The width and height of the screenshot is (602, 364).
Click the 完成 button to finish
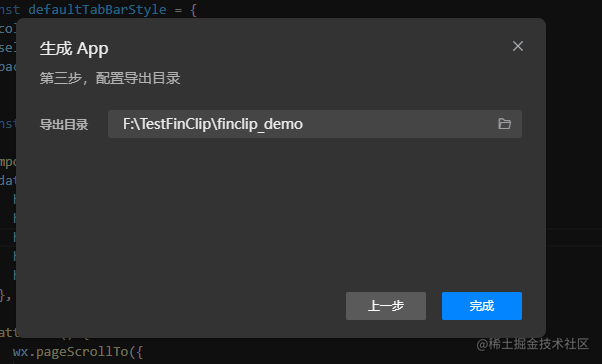481,306
